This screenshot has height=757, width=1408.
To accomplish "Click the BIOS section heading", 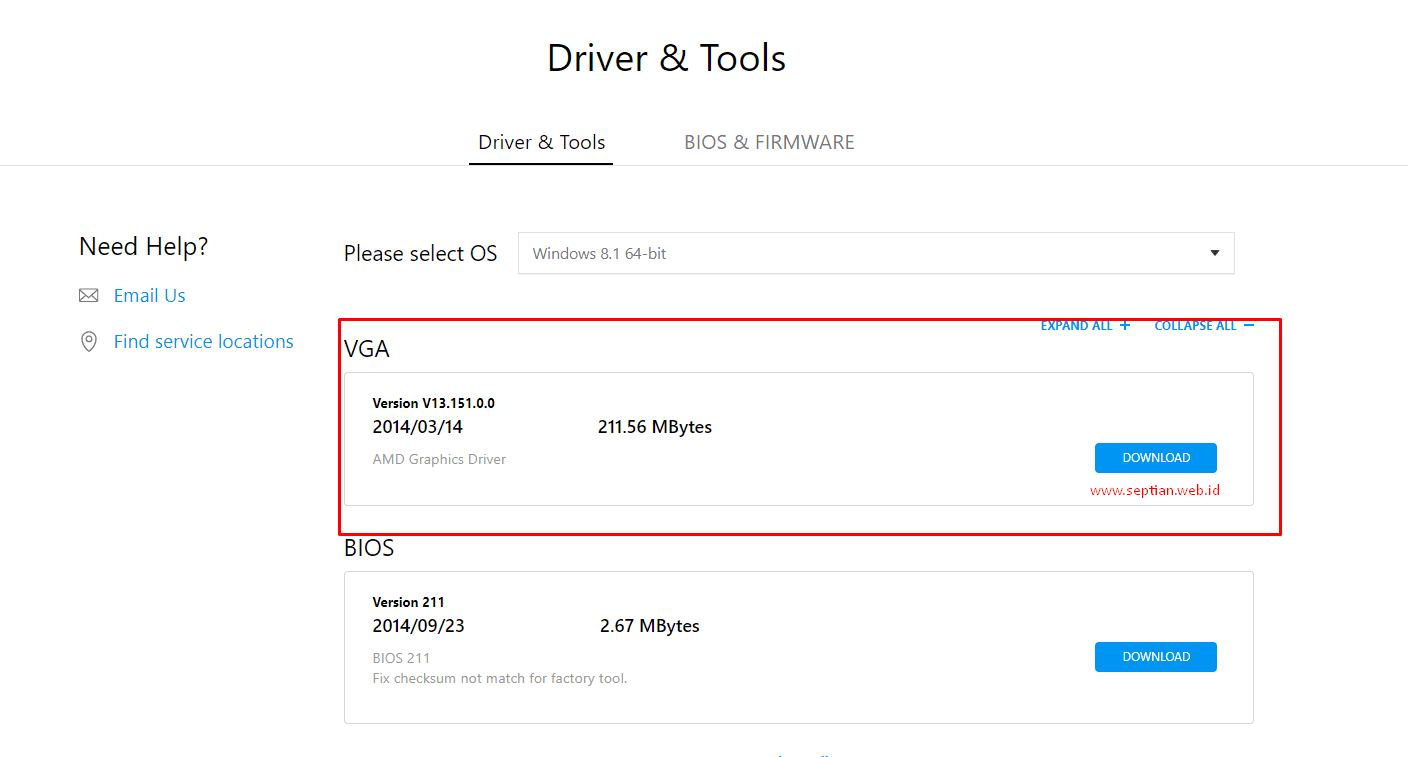I will [369, 548].
